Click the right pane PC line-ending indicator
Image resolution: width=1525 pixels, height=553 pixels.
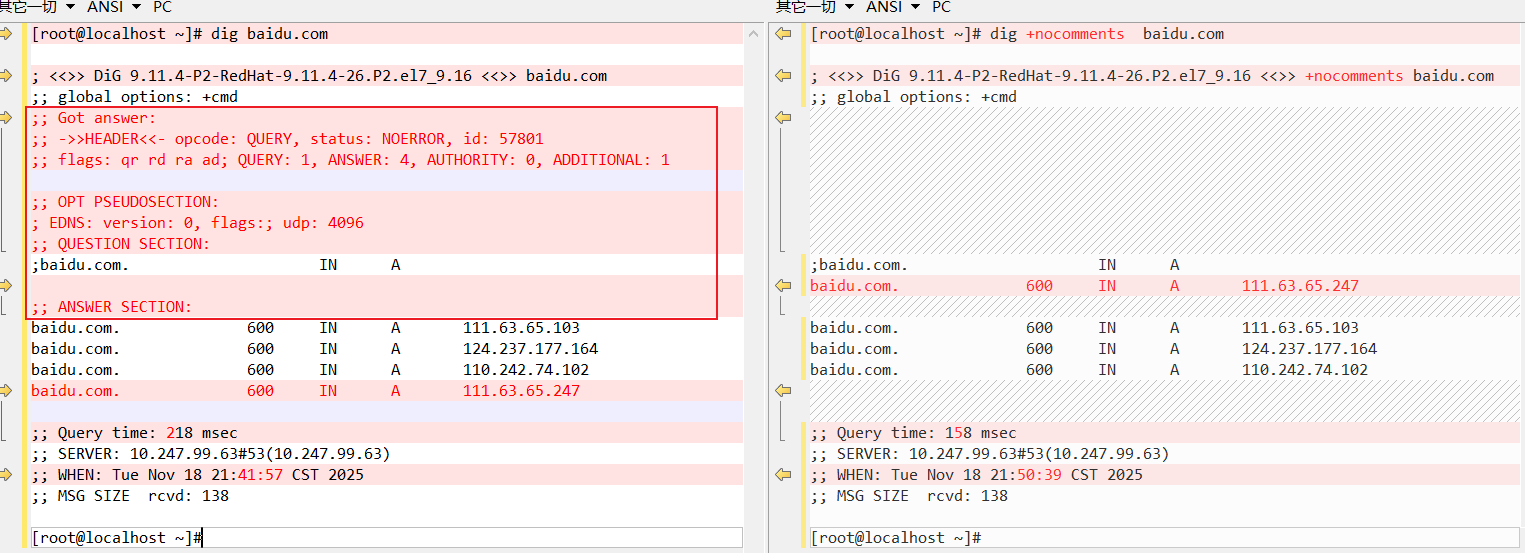click(x=941, y=7)
